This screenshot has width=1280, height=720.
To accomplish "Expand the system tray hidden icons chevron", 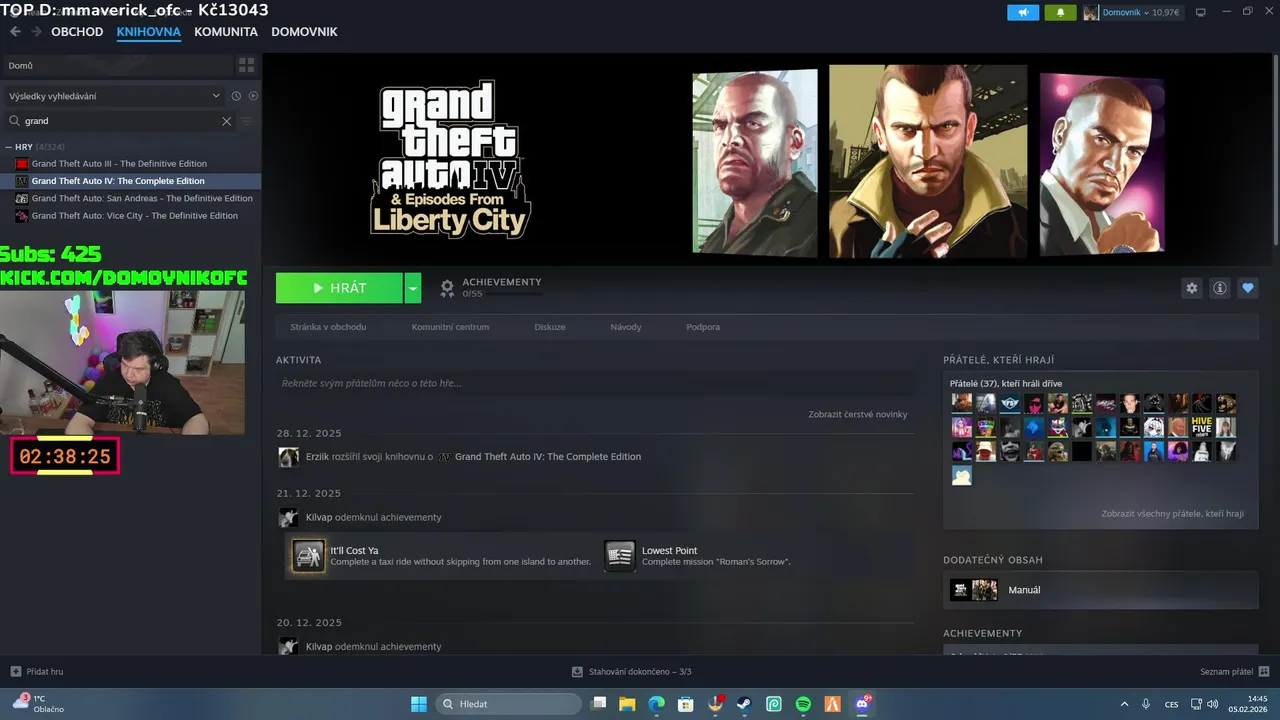I will click(x=1124, y=704).
